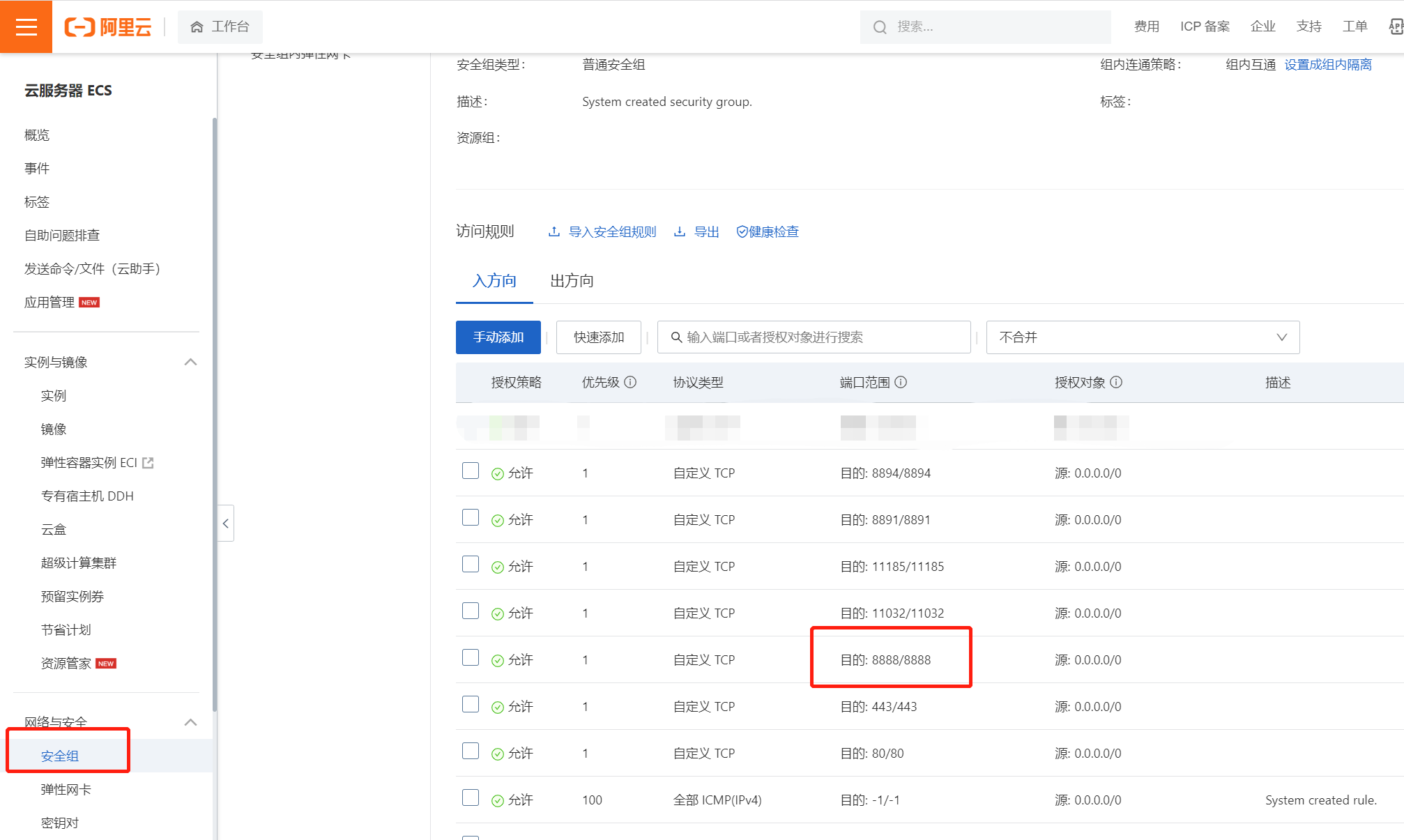This screenshot has width=1404, height=840.
Task: Click the search magnifier icon in top bar
Action: point(880,27)
